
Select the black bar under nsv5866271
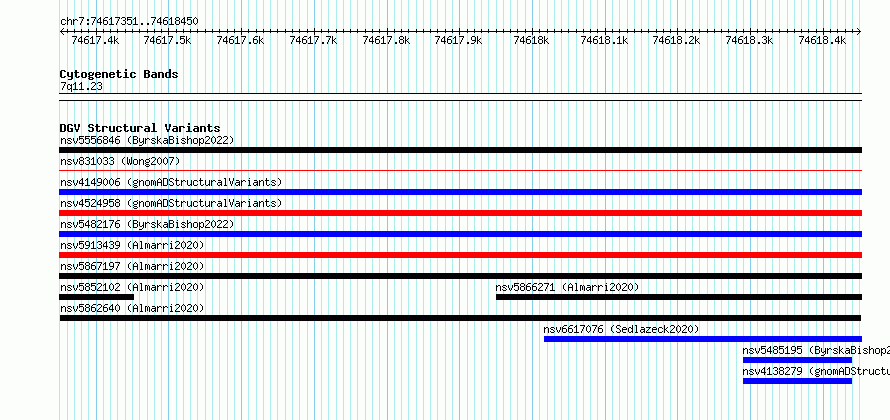679,297
